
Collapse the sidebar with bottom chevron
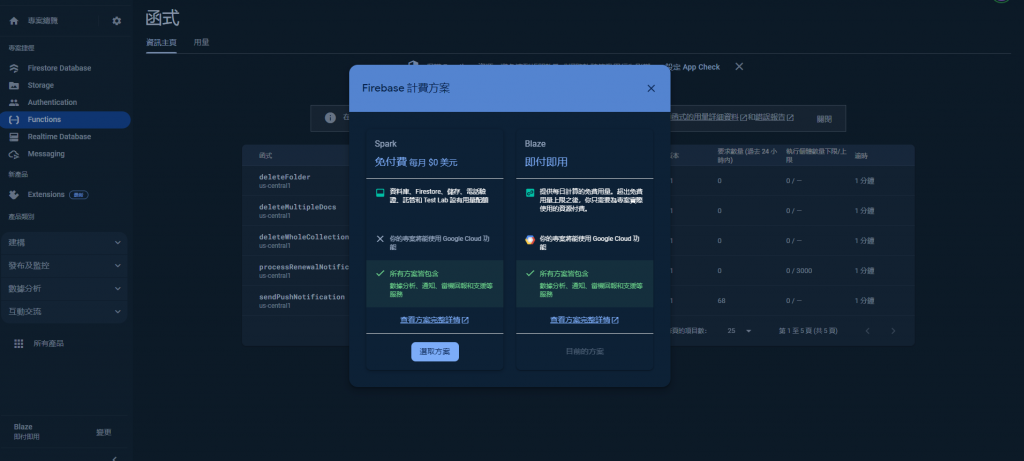click(115, 457)
